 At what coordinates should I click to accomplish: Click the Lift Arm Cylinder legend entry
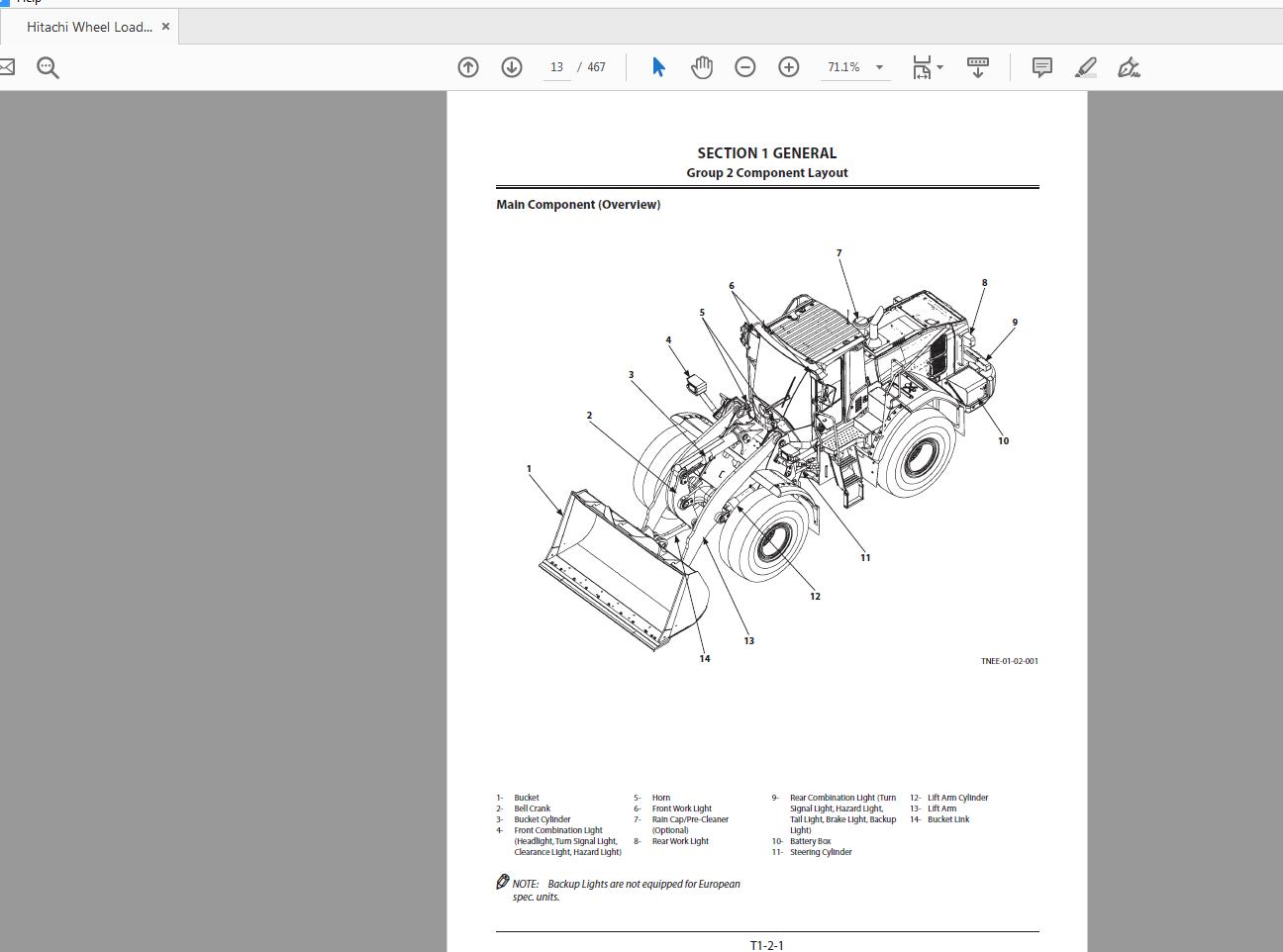949,798
